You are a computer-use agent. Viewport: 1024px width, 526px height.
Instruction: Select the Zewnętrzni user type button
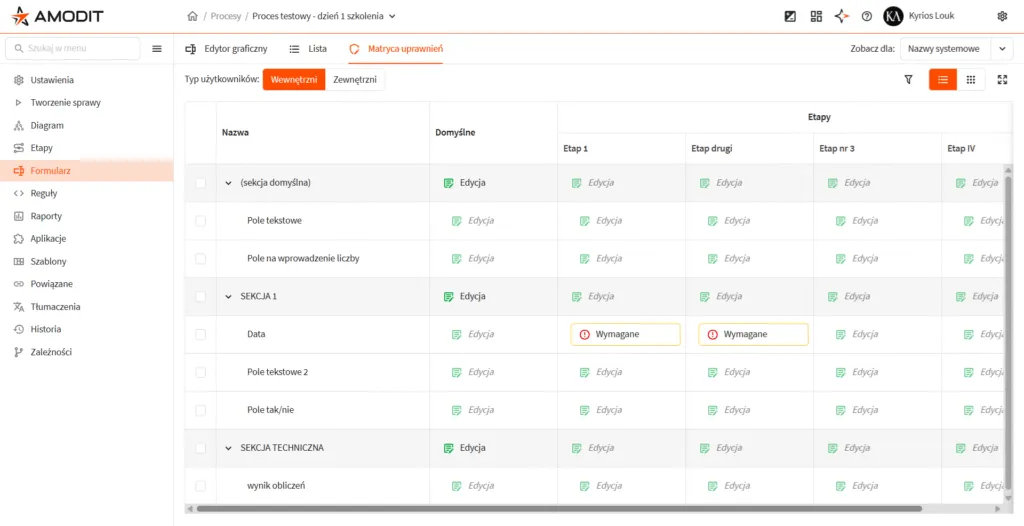tap(355, 80)
